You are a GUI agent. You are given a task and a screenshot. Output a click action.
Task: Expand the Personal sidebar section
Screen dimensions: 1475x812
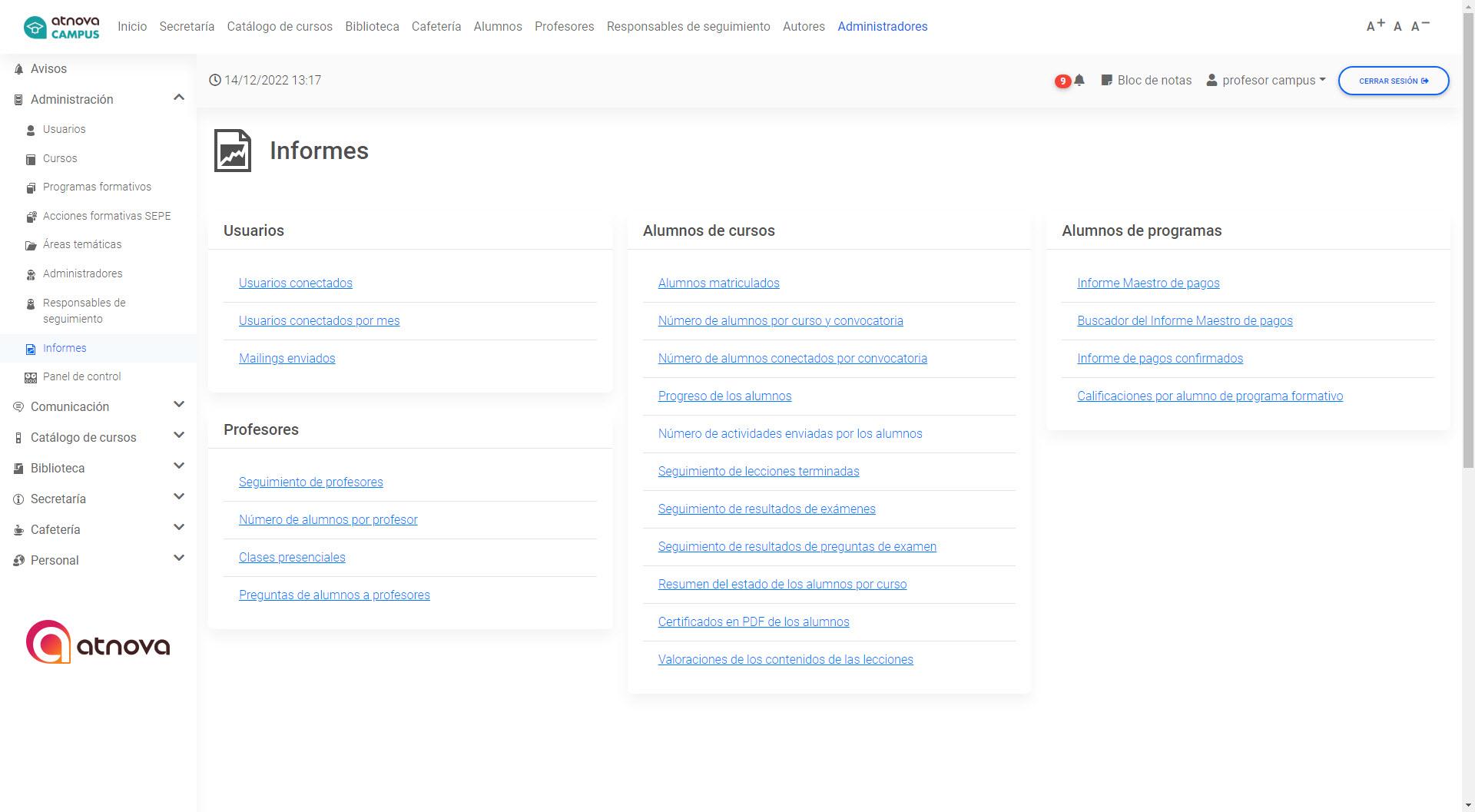coord(178,559)
